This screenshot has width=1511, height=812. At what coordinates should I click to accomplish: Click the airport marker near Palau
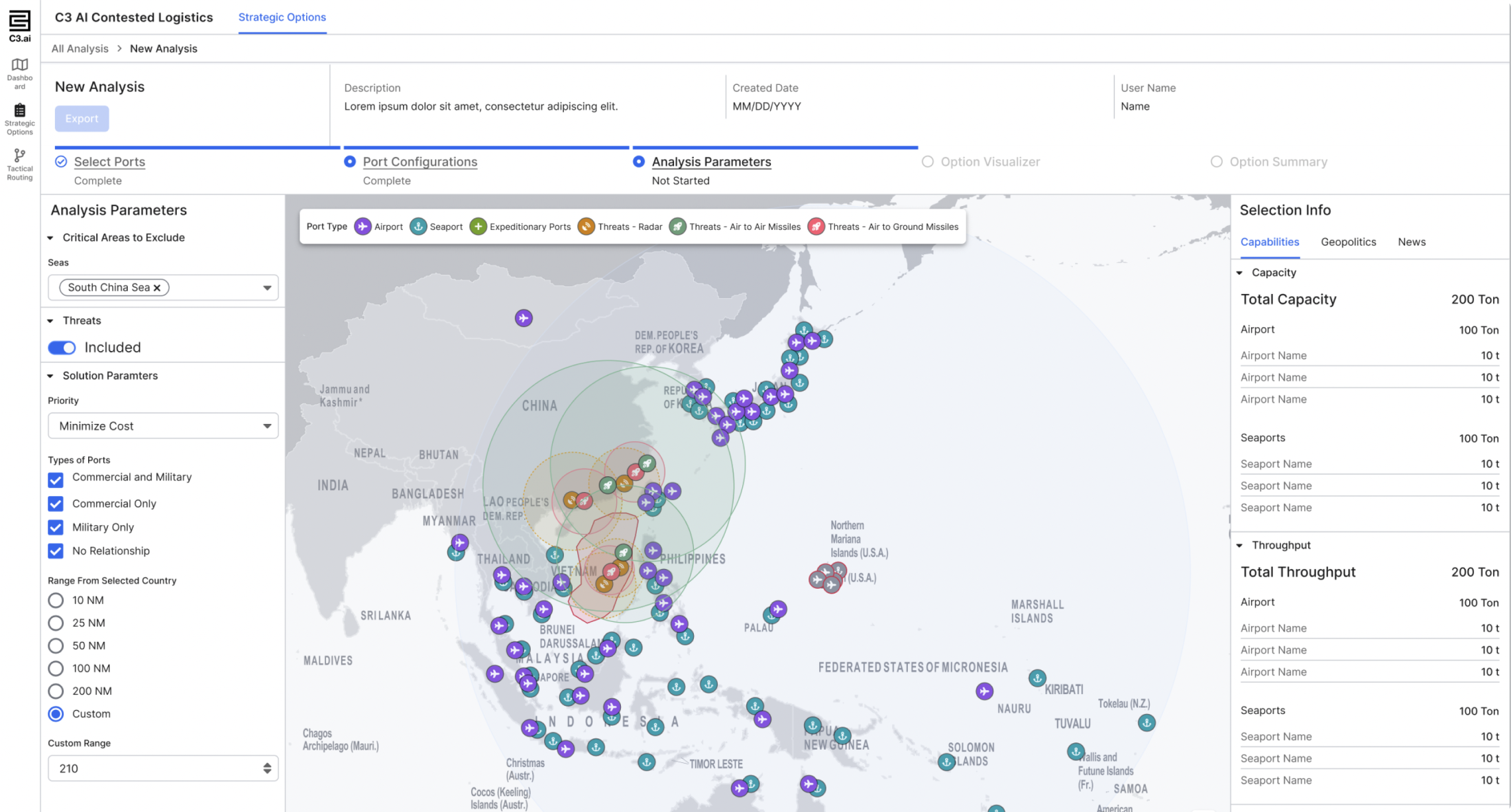tap(778, 609)
